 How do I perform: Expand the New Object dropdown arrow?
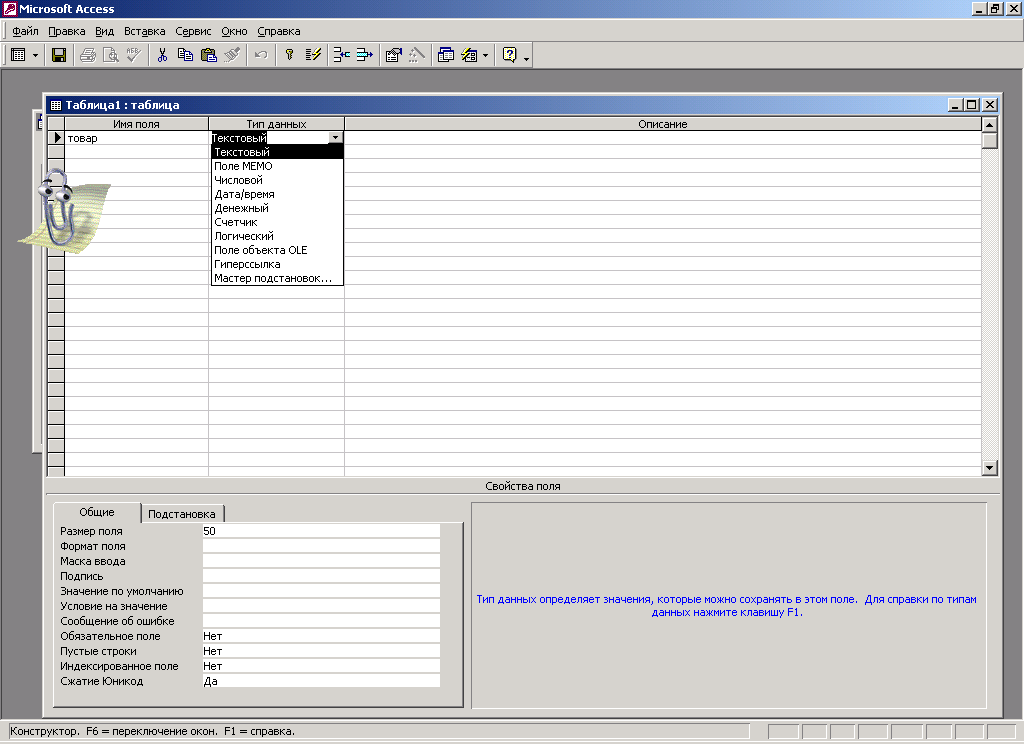tap(485, 56)
